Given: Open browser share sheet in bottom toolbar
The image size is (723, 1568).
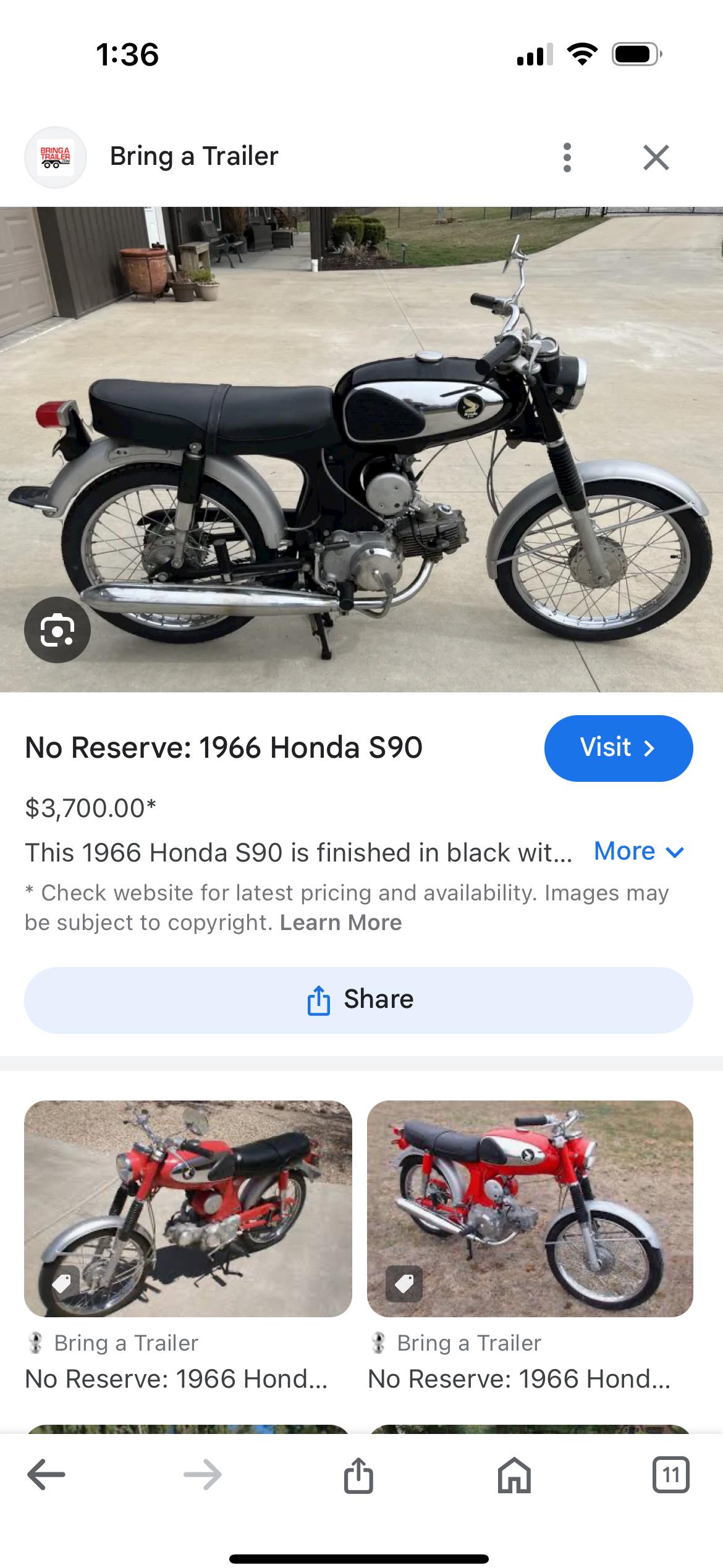Looking at the screenshot, I should (x=358, y=1475).
